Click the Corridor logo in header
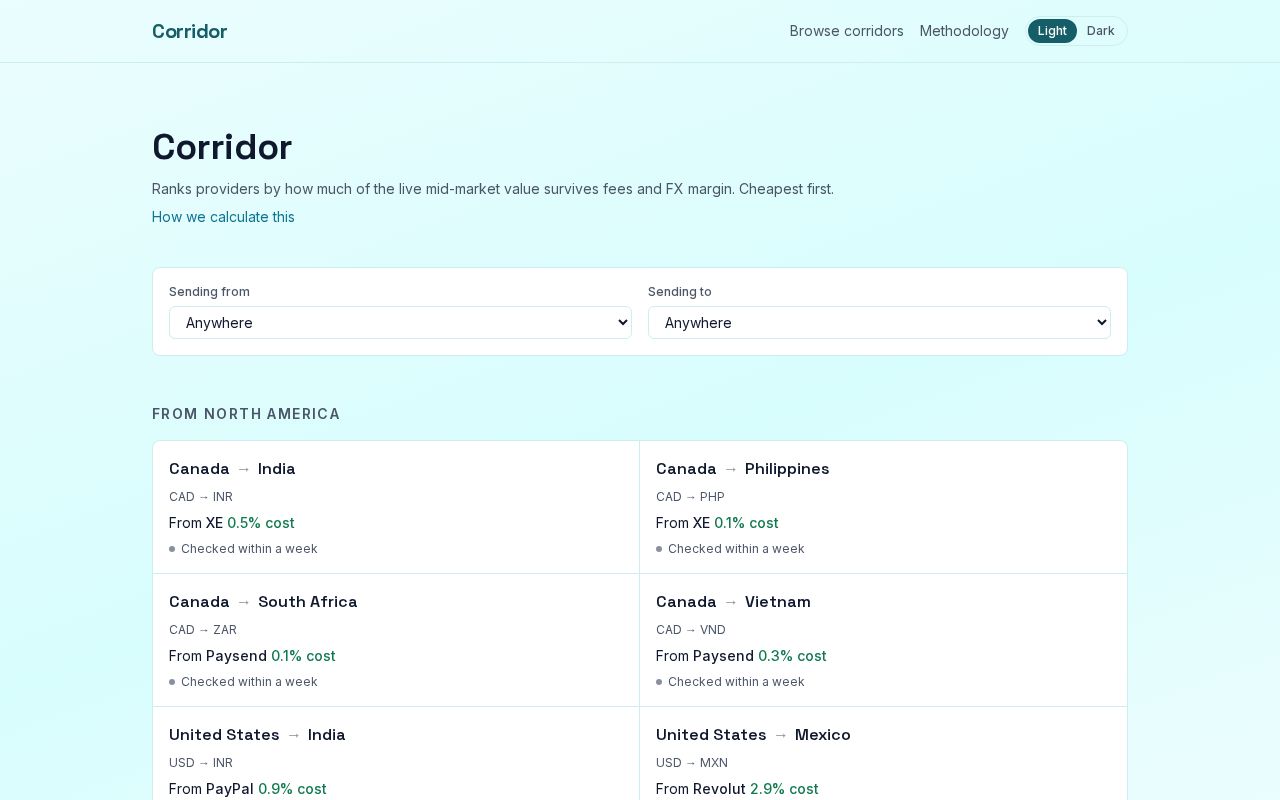The height and width of the screenshot is (800, 1280). pyautogui.click(x=189, y=31)
